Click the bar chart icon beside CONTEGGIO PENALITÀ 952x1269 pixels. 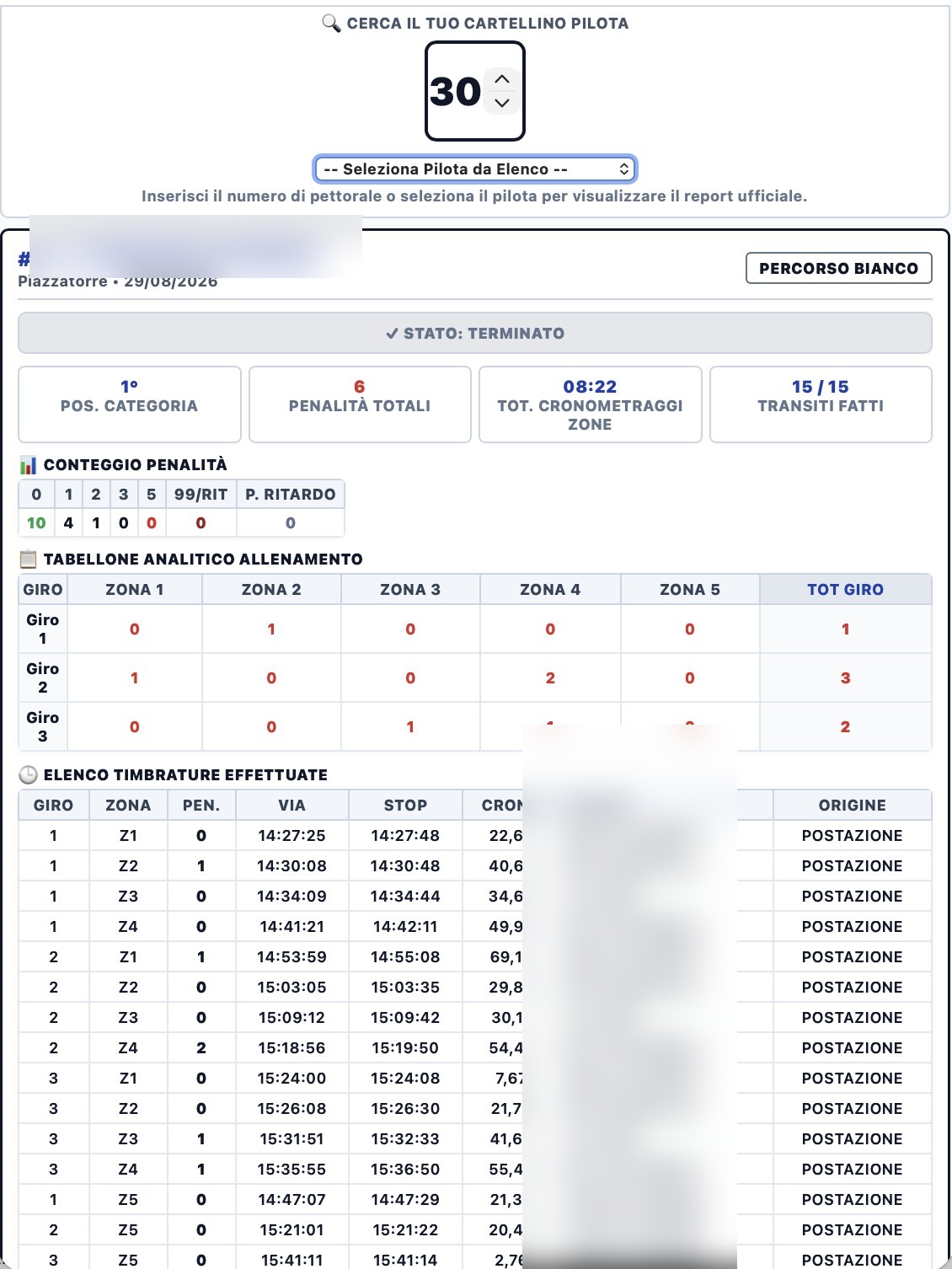pyautogui.click(x=29, y=465)
